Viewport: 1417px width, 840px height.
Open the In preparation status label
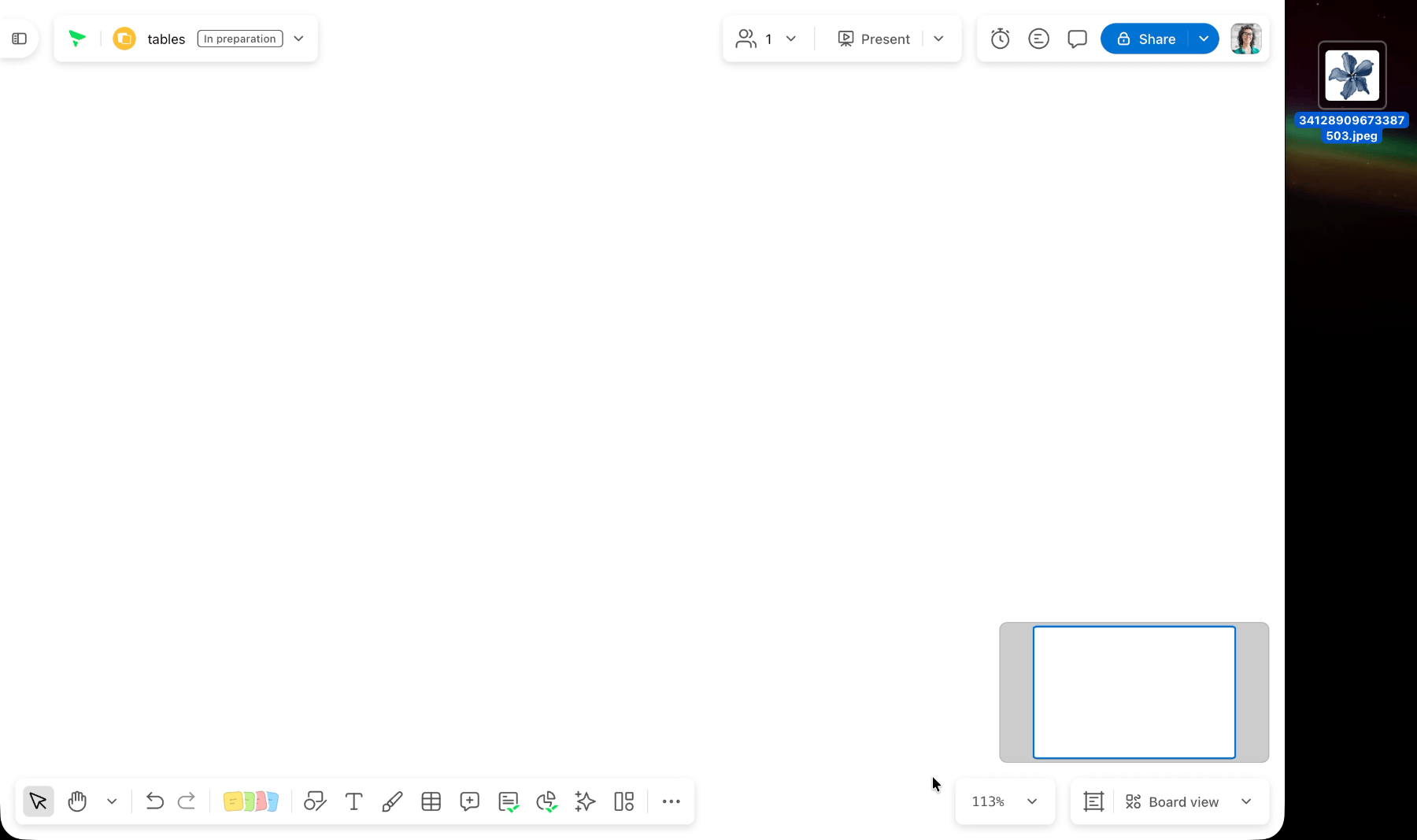pyautogui.click(x=240, y=39)
